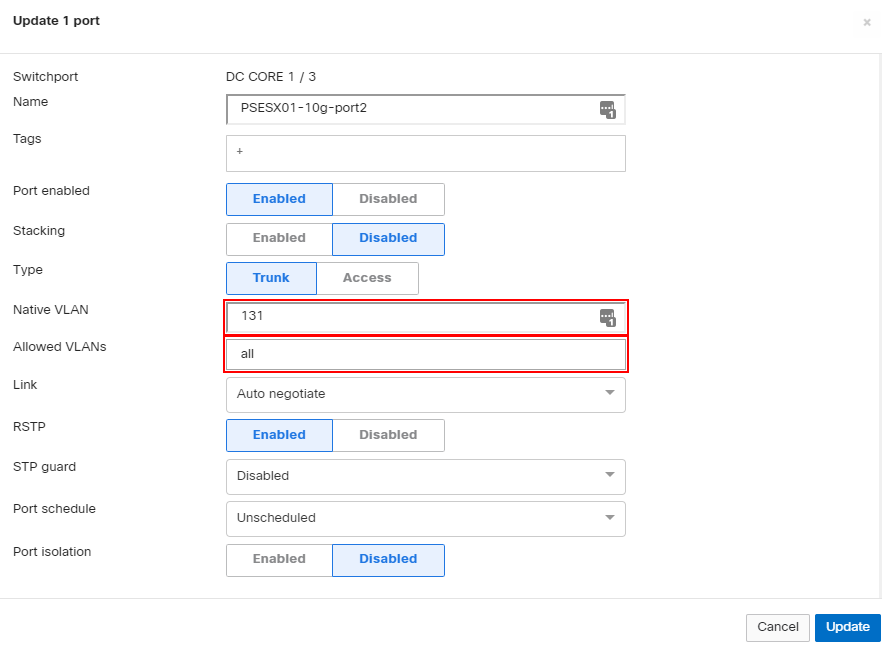Choose Trunk as port type
Screen dimensions: 882x648
click(x=271, y=278)
